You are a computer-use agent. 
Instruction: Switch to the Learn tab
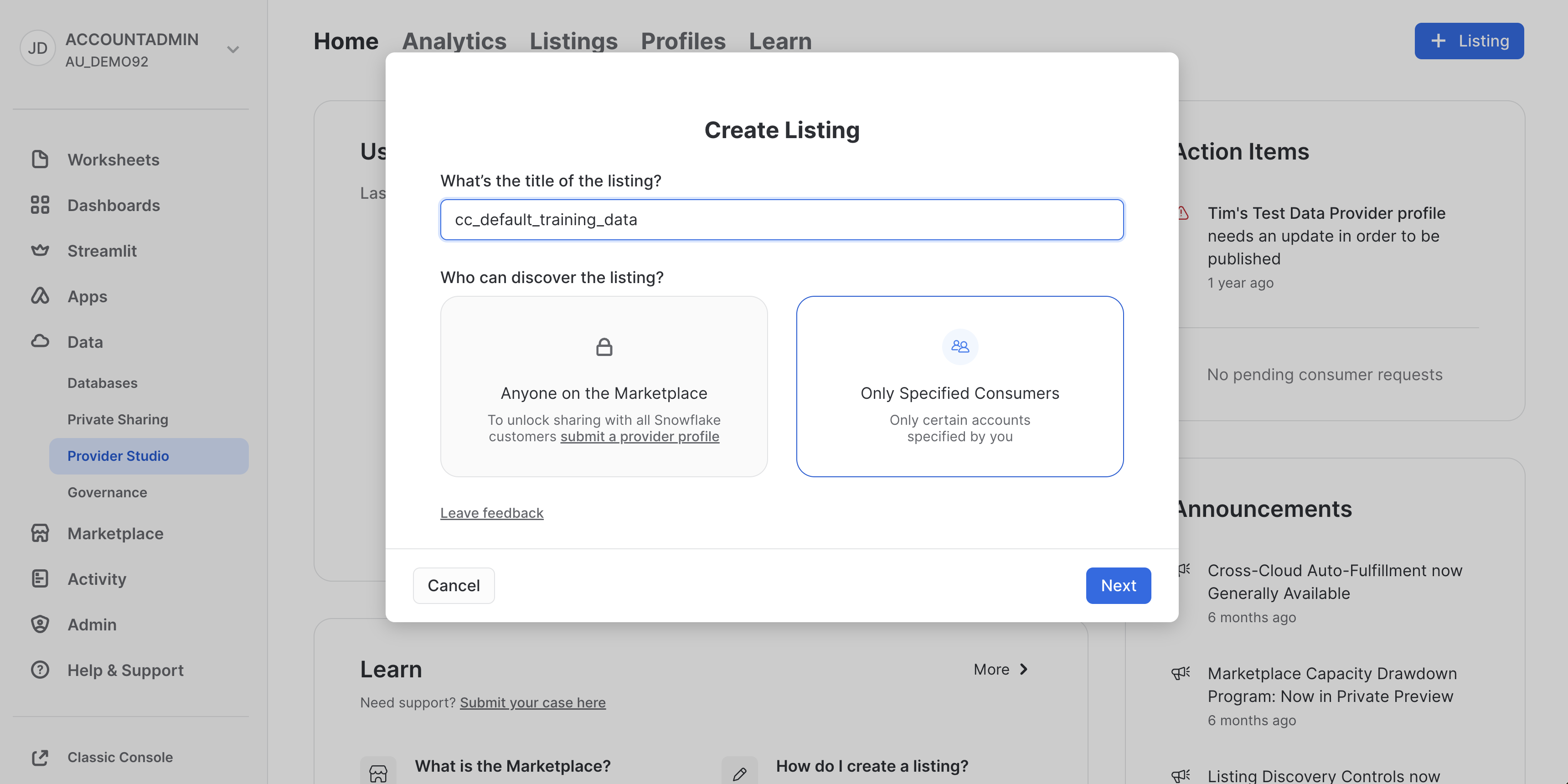pos(780,41)
